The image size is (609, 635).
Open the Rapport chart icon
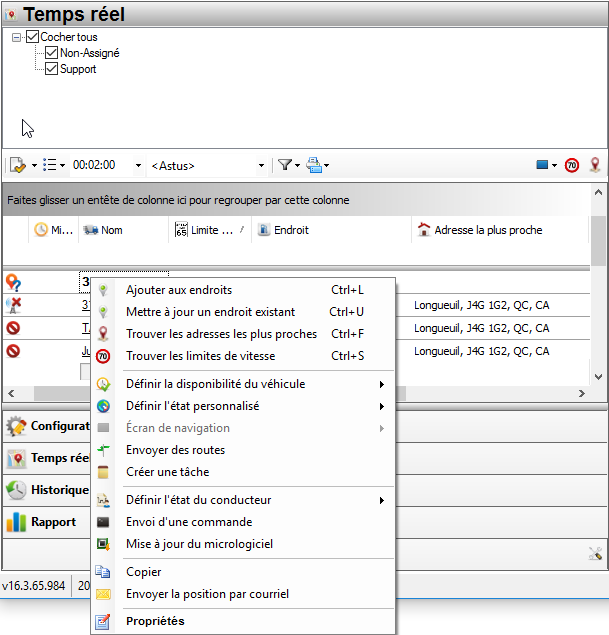pyautogui.click(x=16, y=522)
